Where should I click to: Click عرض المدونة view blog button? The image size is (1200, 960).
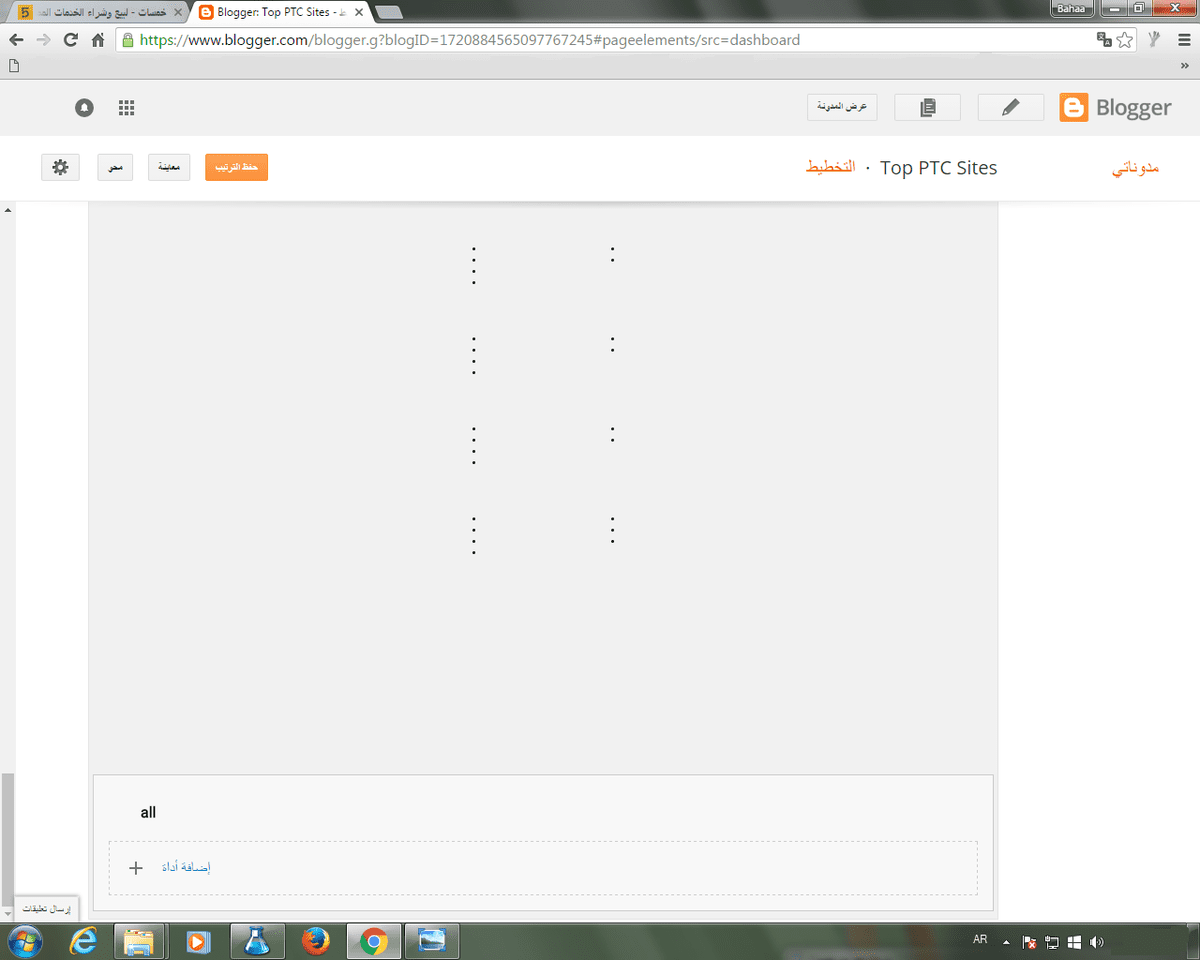pyautogui.click(x=842, y=107)
